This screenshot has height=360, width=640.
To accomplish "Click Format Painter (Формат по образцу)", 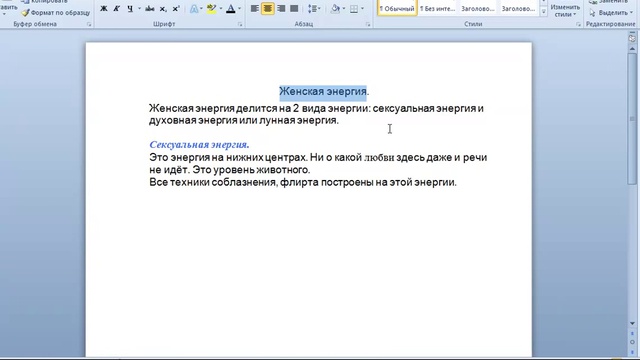I will [x=56, y=13].
